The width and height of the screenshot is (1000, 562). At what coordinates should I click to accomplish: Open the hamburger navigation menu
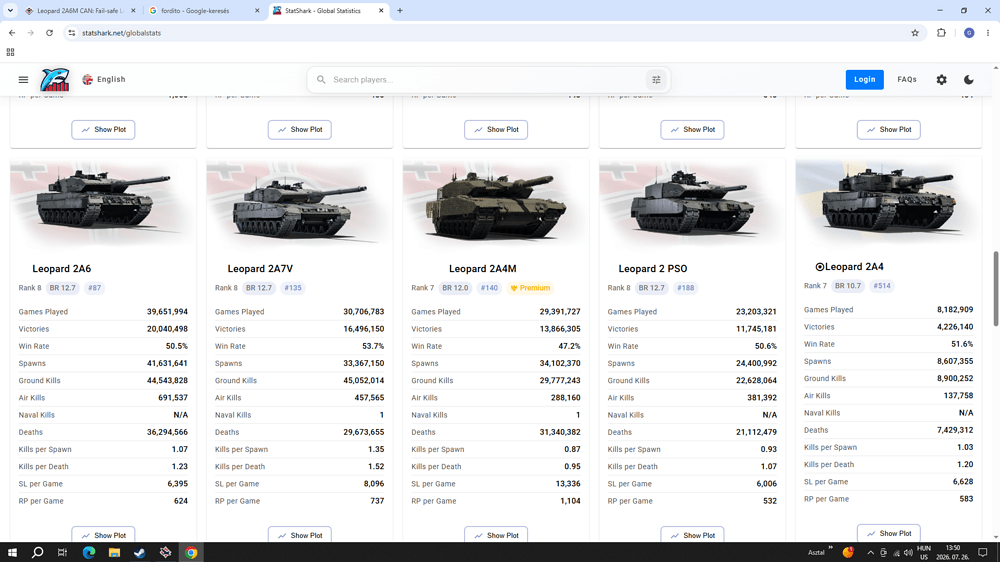(x=24, y=80)
